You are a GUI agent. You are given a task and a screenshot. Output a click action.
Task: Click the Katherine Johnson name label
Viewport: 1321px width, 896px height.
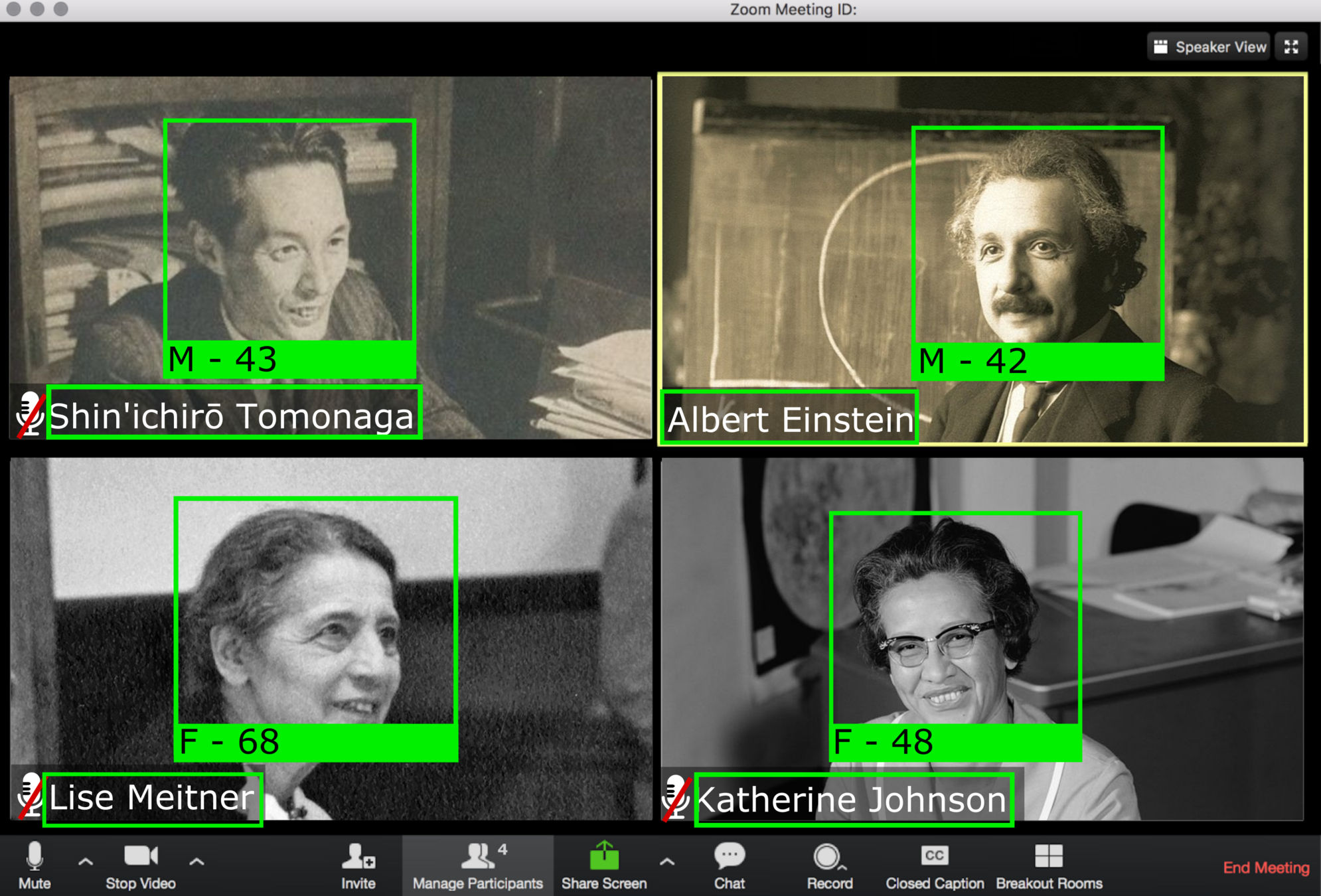(x=853, y=800)
